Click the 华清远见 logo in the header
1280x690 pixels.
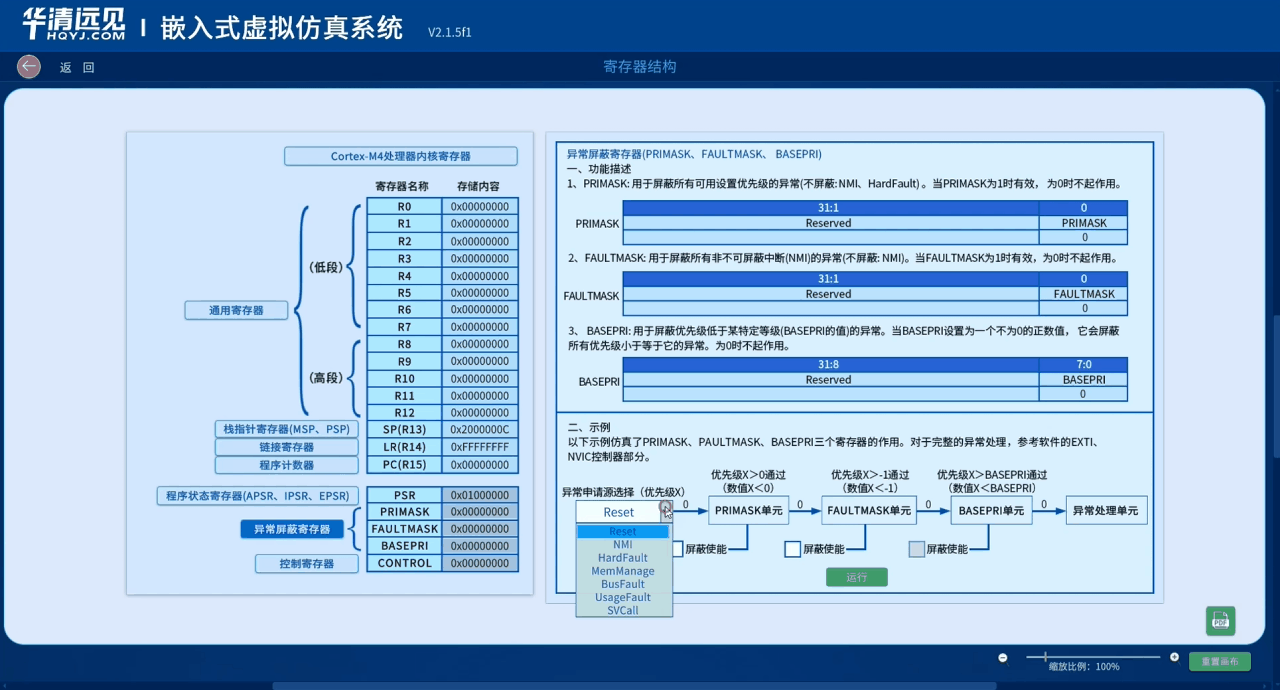pos(74,24)
